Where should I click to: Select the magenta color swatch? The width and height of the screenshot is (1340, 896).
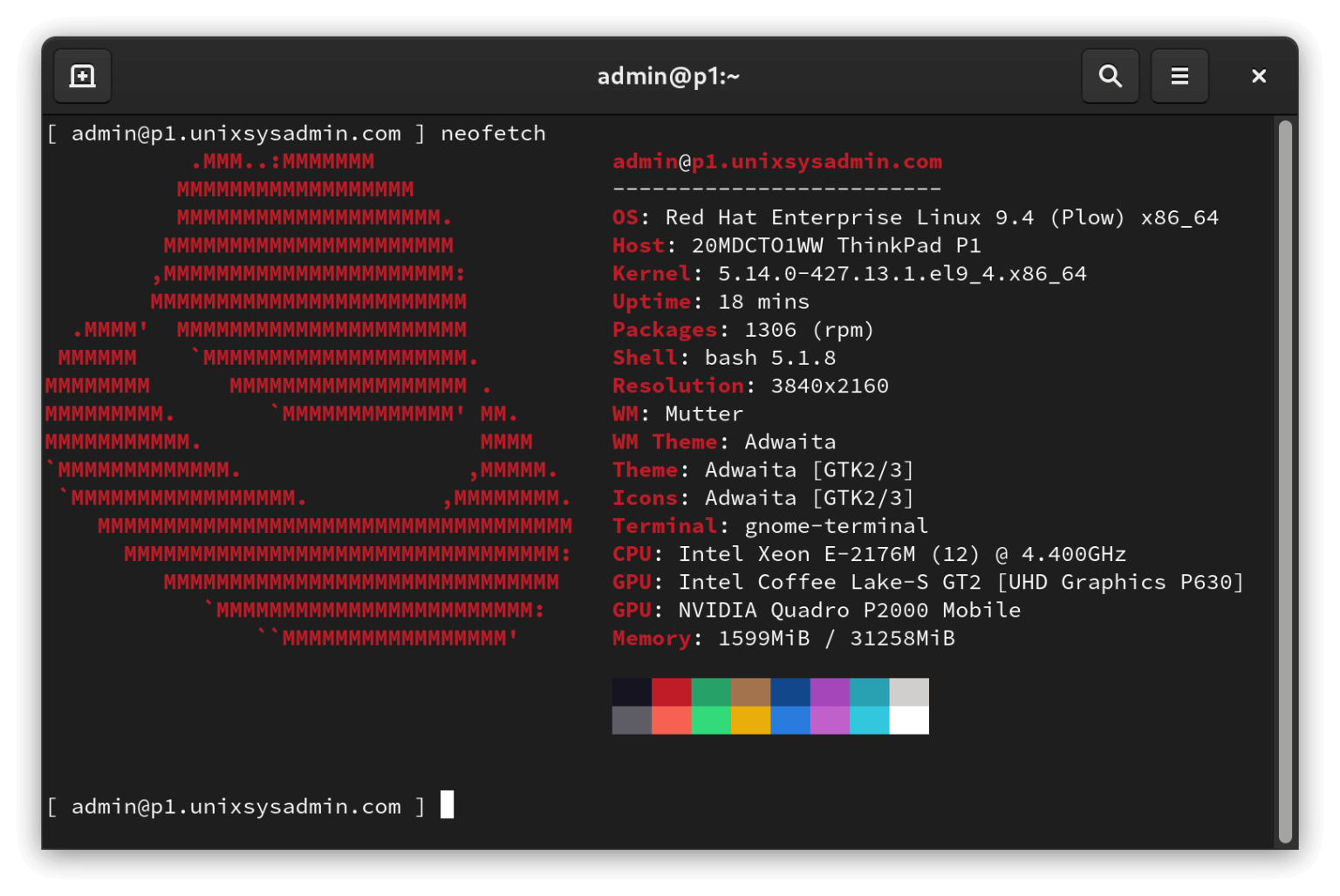click(830, 693)
